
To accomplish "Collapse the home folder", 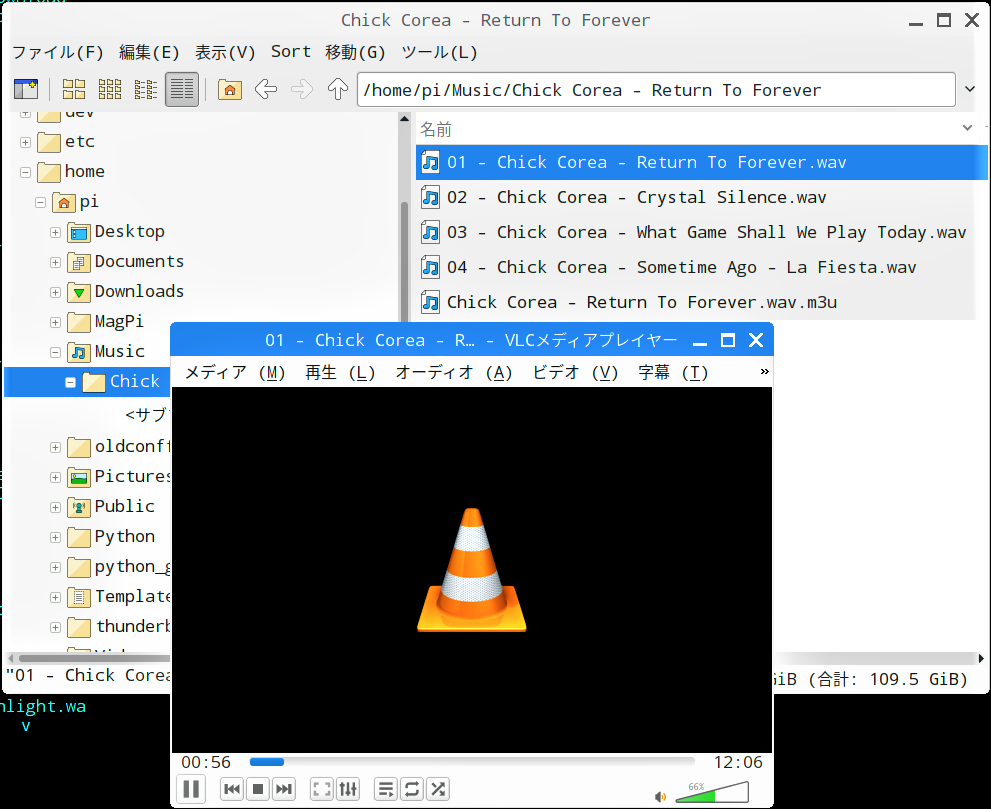I will (x=25, y=172).
